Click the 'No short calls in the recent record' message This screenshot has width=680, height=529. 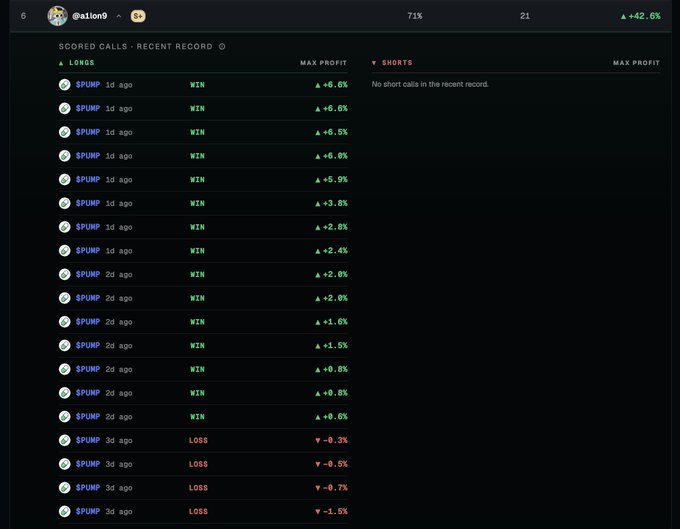coord(430,84)
